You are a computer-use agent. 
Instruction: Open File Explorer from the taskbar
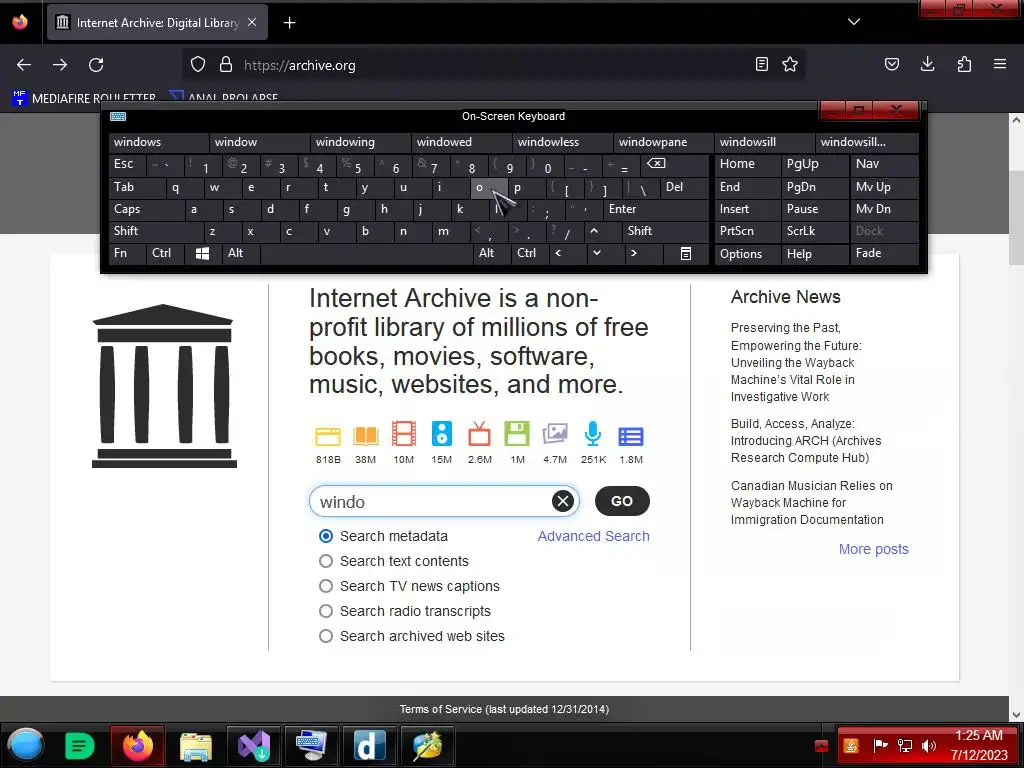[x=195, y=746]
